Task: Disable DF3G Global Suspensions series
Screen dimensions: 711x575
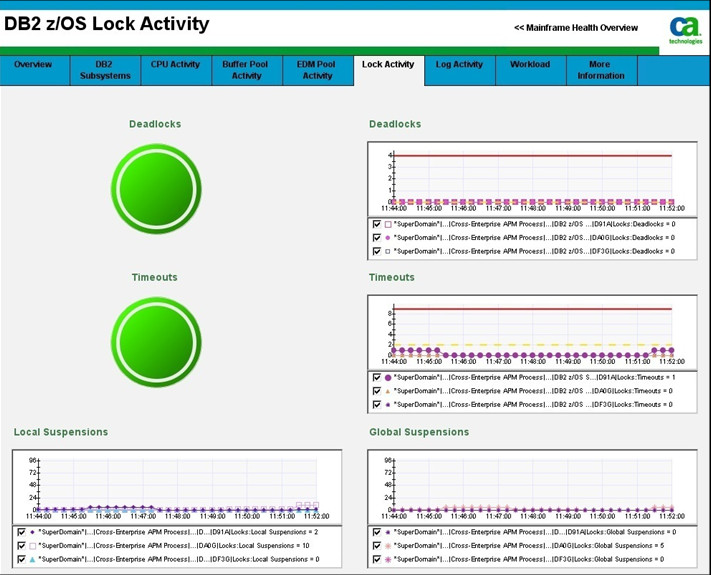Action: 376,559
